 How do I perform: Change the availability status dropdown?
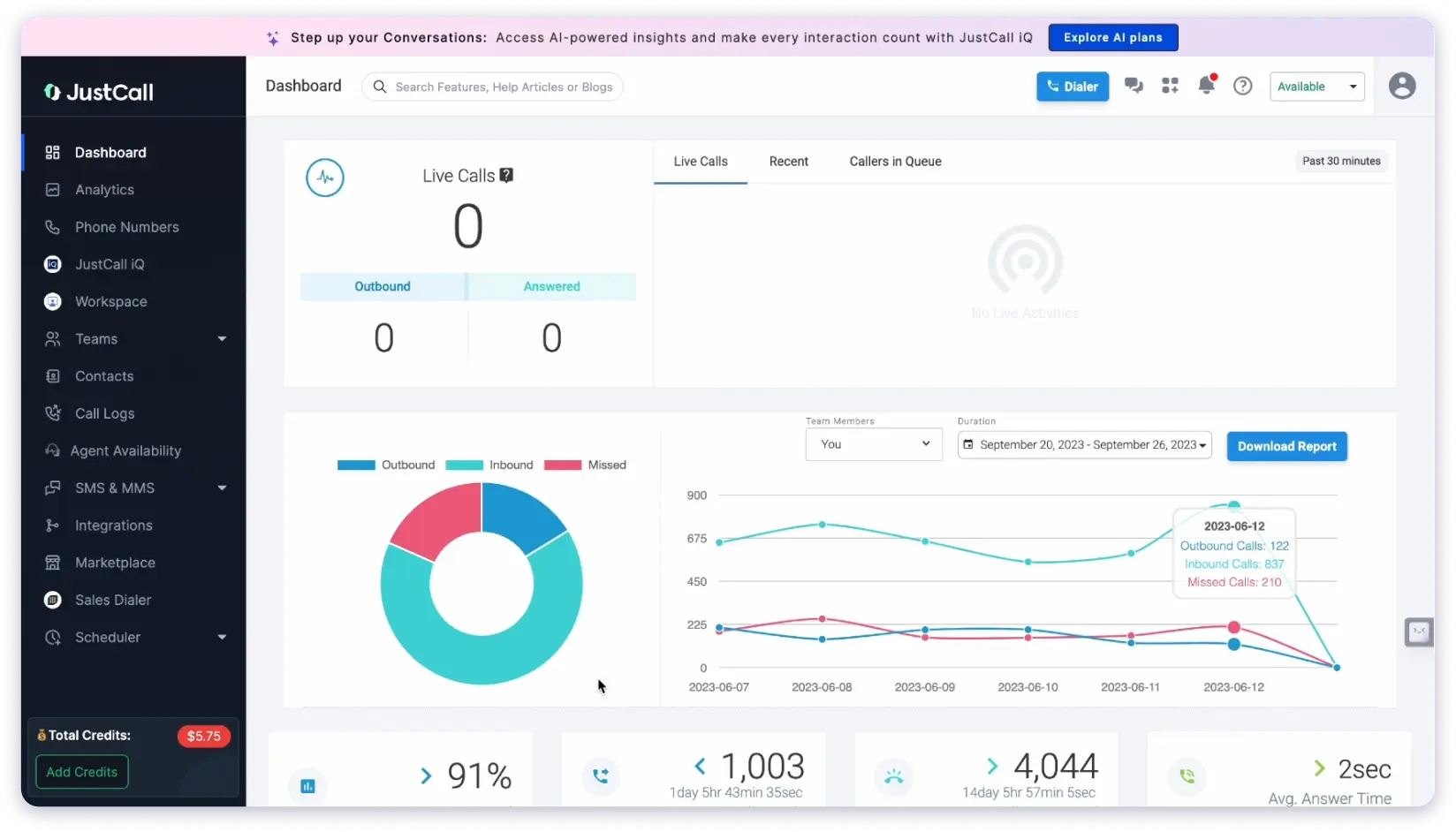click(1316, 86)
